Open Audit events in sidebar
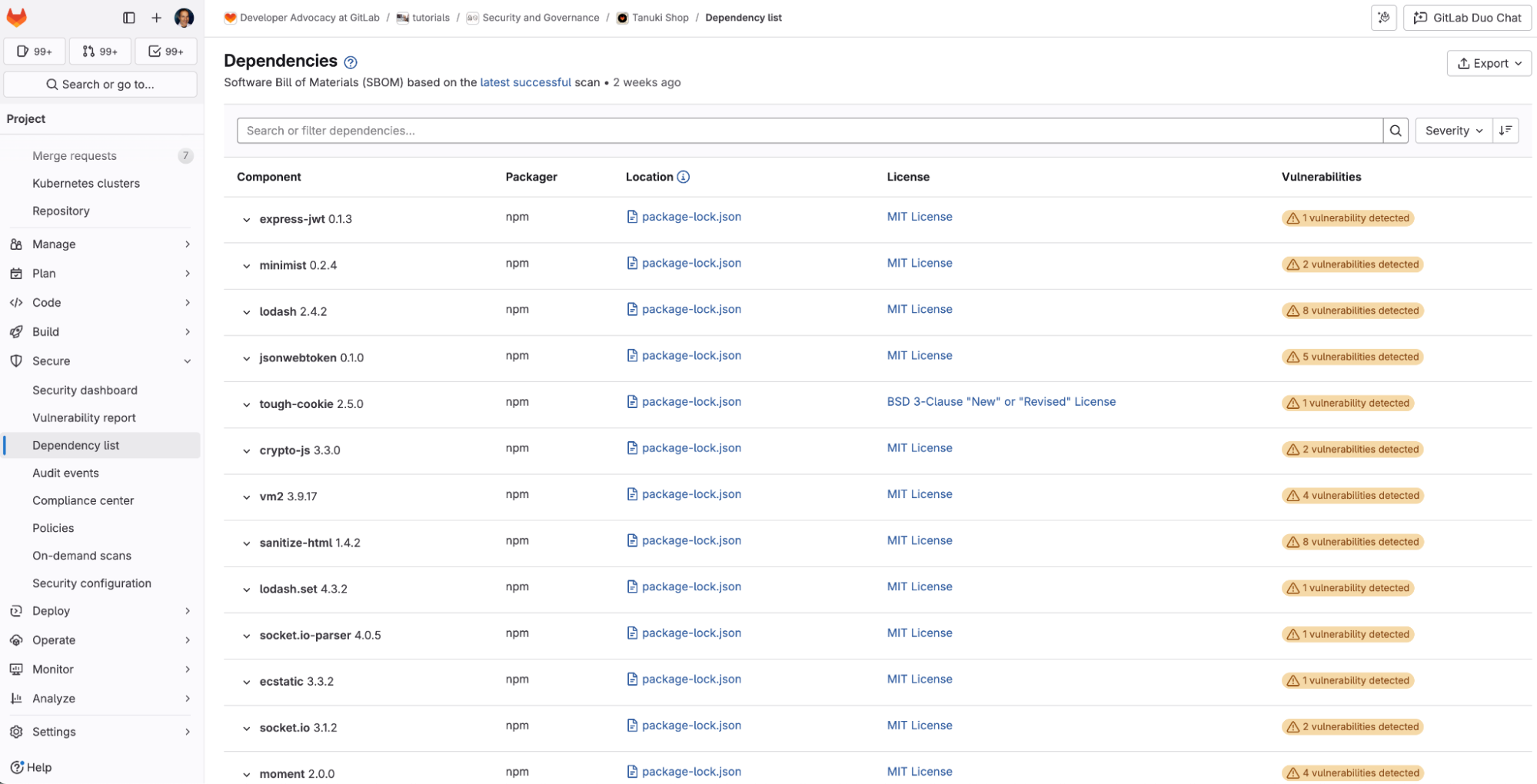The width and height of the screenshot is (1537, 784). (101, 473)
